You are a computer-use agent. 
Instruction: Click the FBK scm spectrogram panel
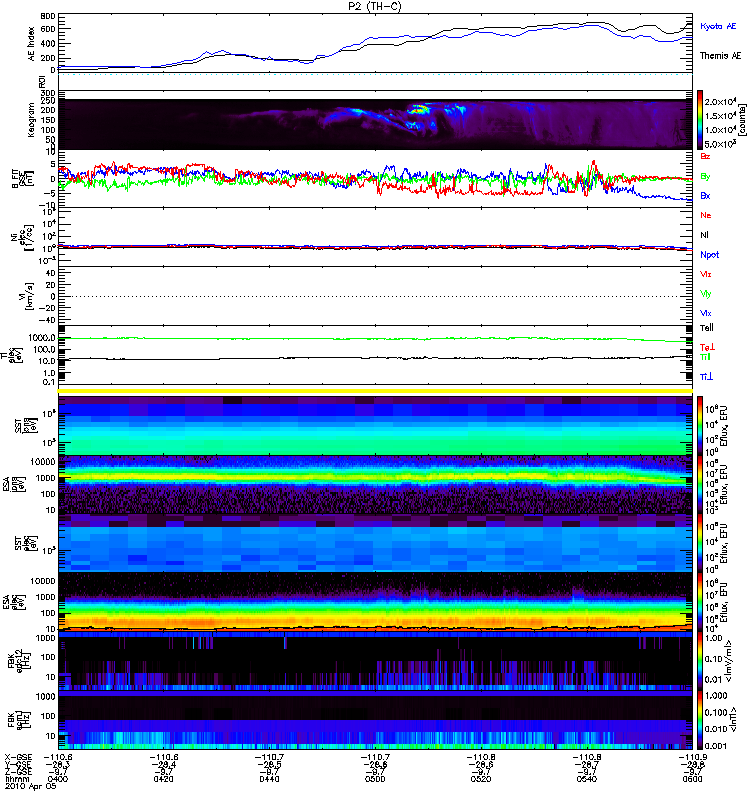tap(375, 719)
